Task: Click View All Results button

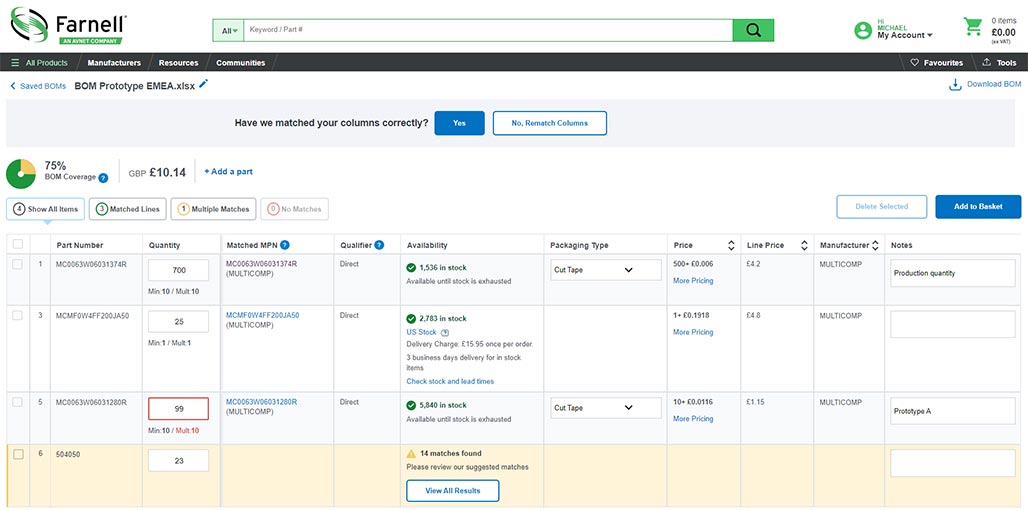Action: coord(452,491)
